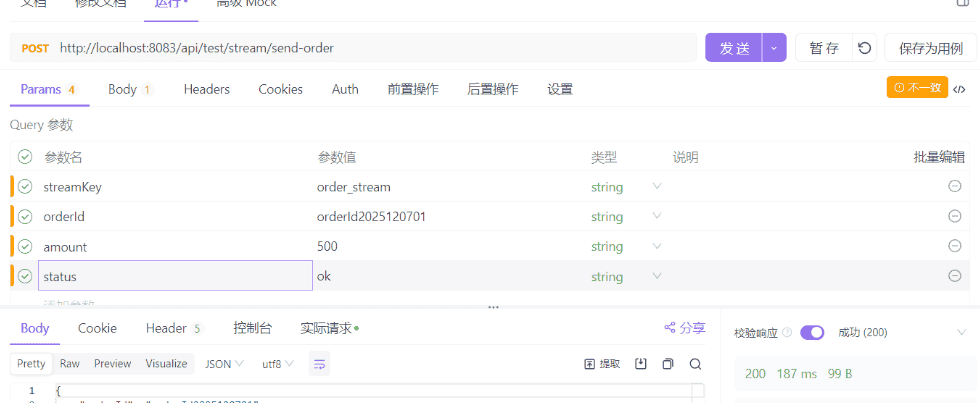Expand the type dropdown for orderId
This screenshot has height=403, width=980.
tap(657, 216)
